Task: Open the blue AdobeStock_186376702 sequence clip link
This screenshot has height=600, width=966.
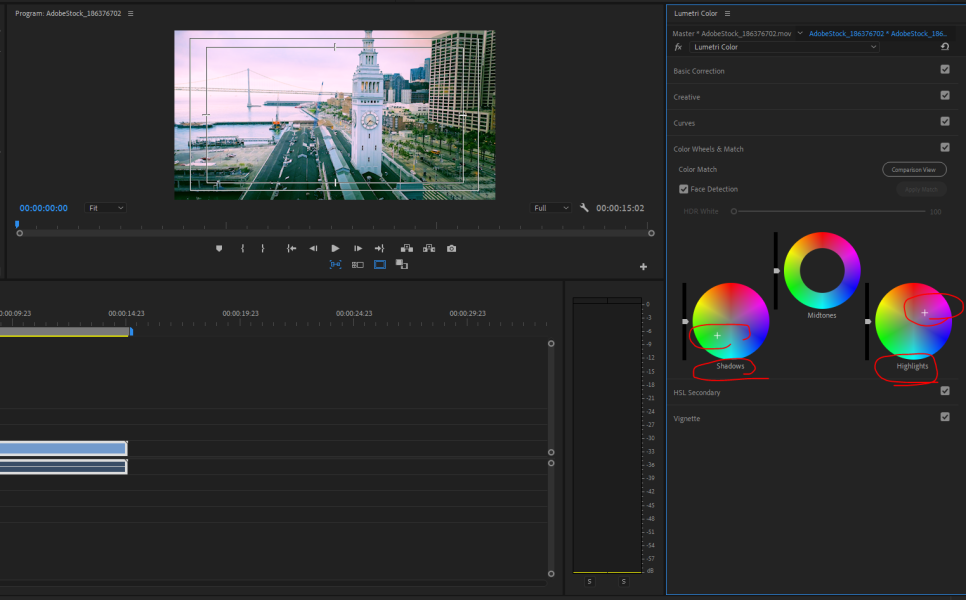Action: click(878, 33)
